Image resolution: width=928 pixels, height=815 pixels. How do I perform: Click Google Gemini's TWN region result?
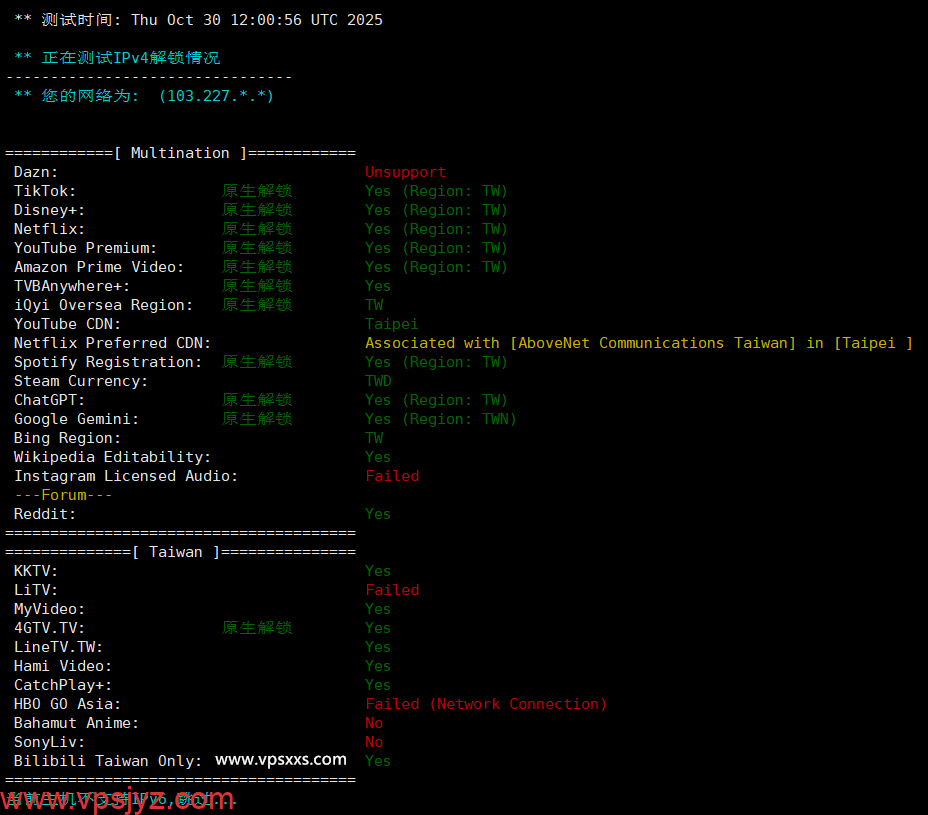440,419
